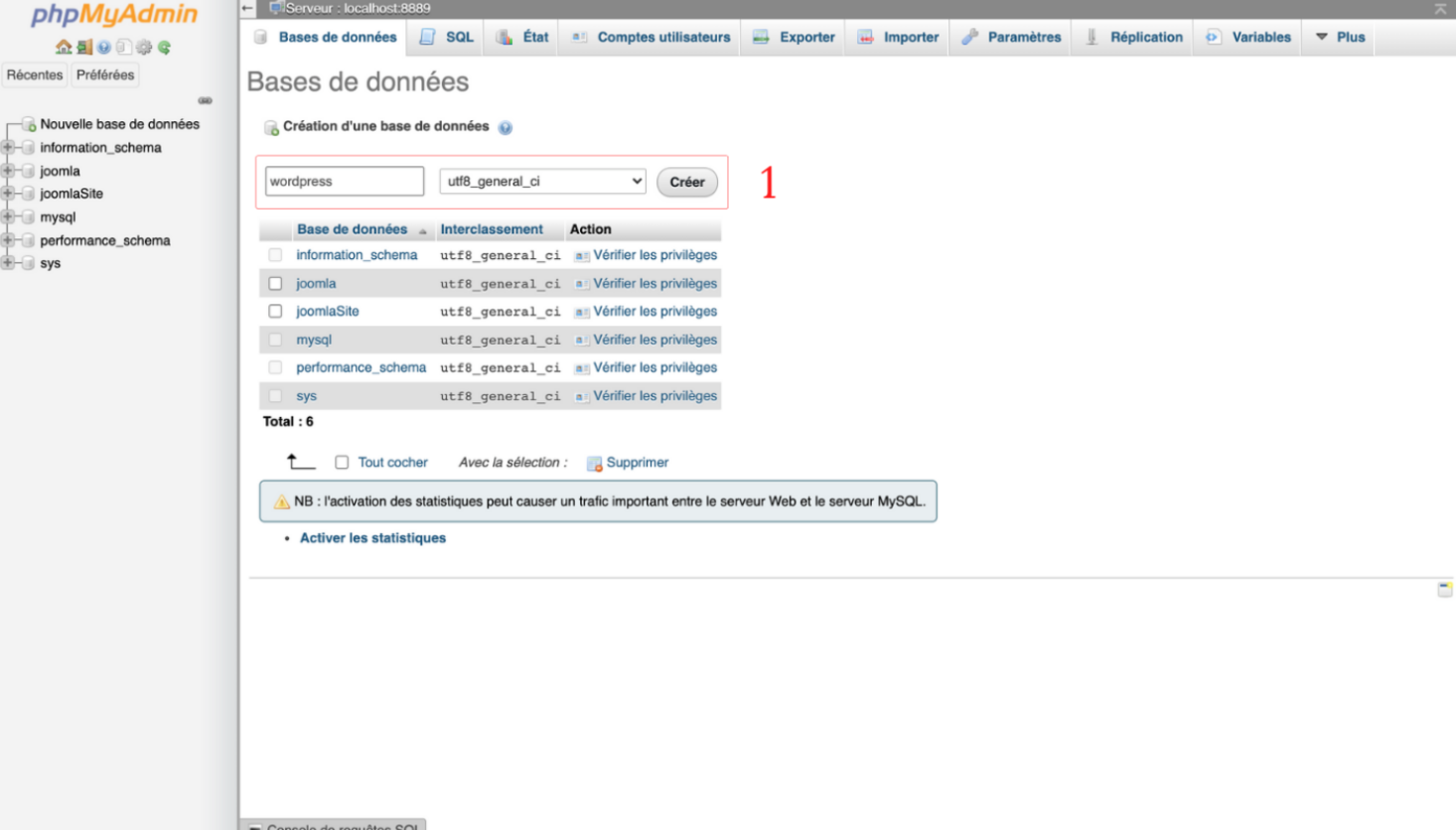Open joomlaSite database link in table
The height and width of the screenshot is (830, 1456).
[x=328, y=311]
